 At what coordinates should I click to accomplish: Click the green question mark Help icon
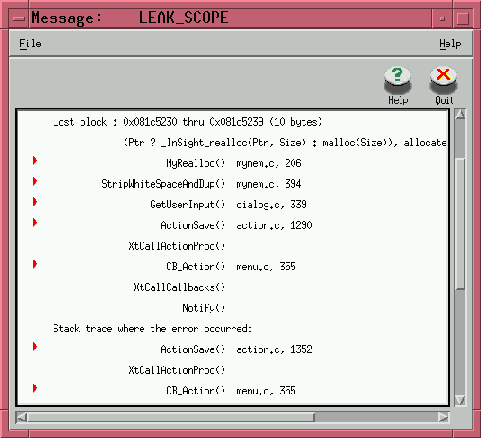pos(397,80)
